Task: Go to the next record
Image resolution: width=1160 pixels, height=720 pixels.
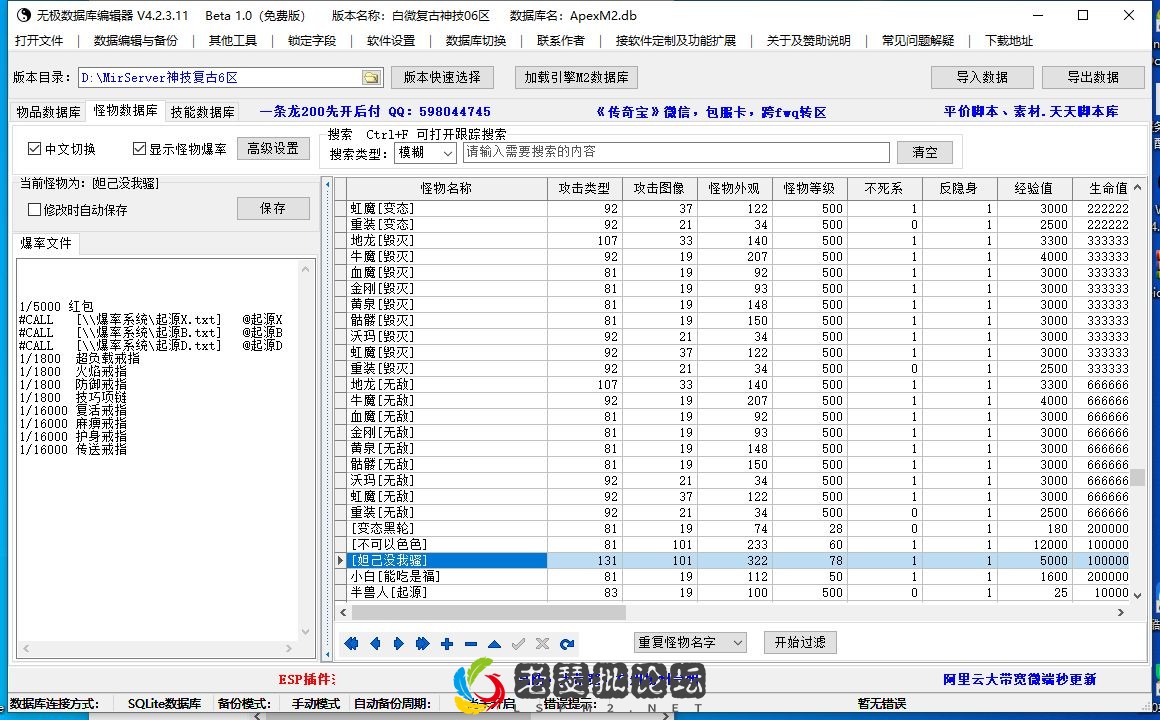Action: point(397,643)
